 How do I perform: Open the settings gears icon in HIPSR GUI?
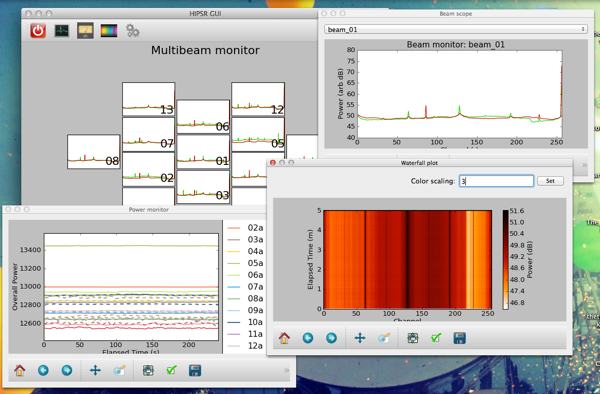coord(132,31)
